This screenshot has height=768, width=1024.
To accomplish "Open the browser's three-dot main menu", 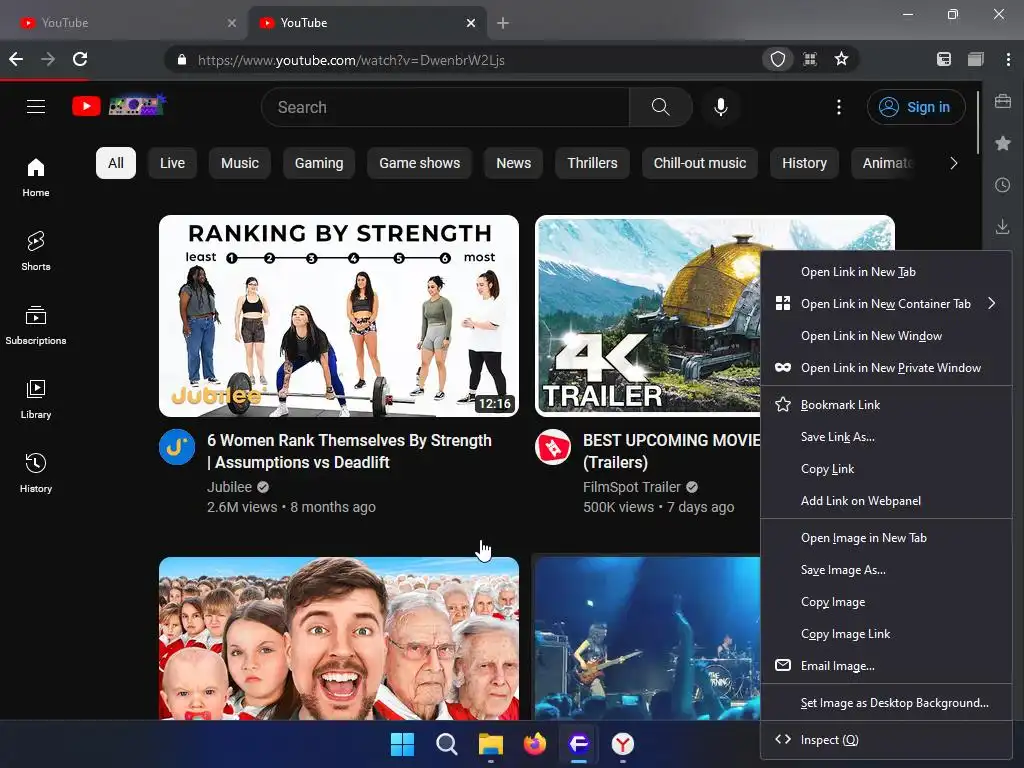I will pos(1008,59).
